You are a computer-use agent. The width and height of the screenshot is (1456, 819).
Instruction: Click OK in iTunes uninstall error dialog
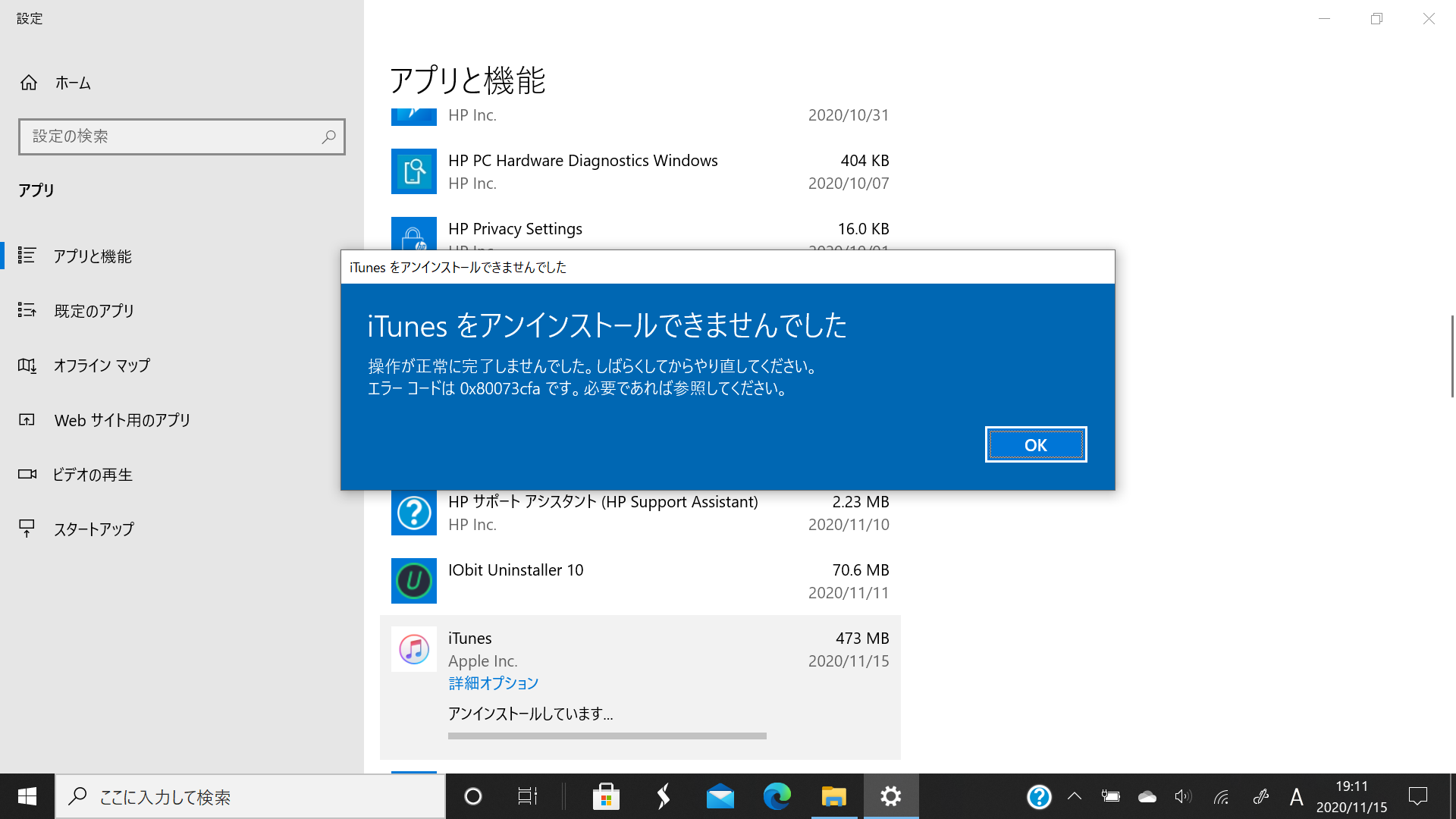tap(1035, 444)
